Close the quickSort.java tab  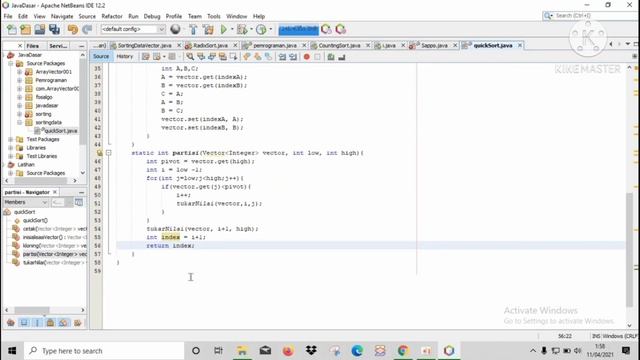[x=520, y=45]
